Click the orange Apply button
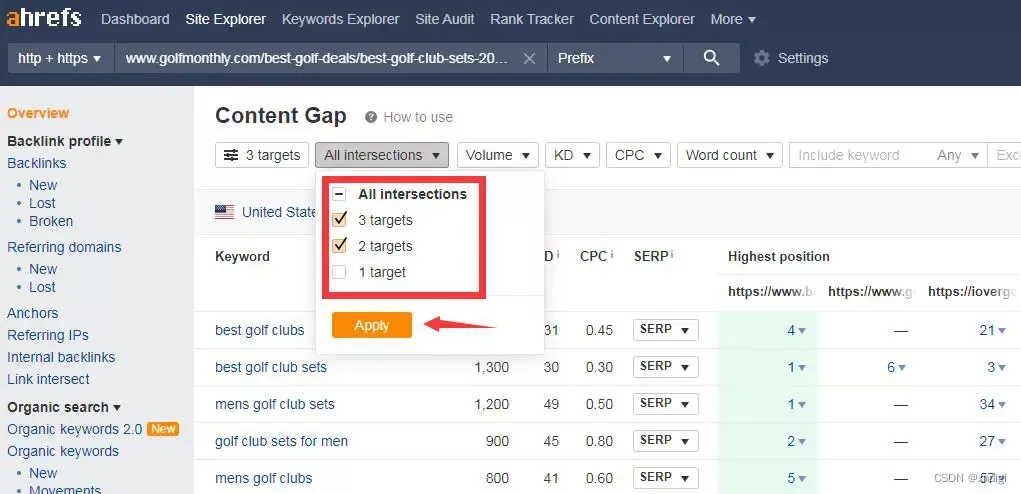The image size is (1021, 494). (x=371, y=325)
